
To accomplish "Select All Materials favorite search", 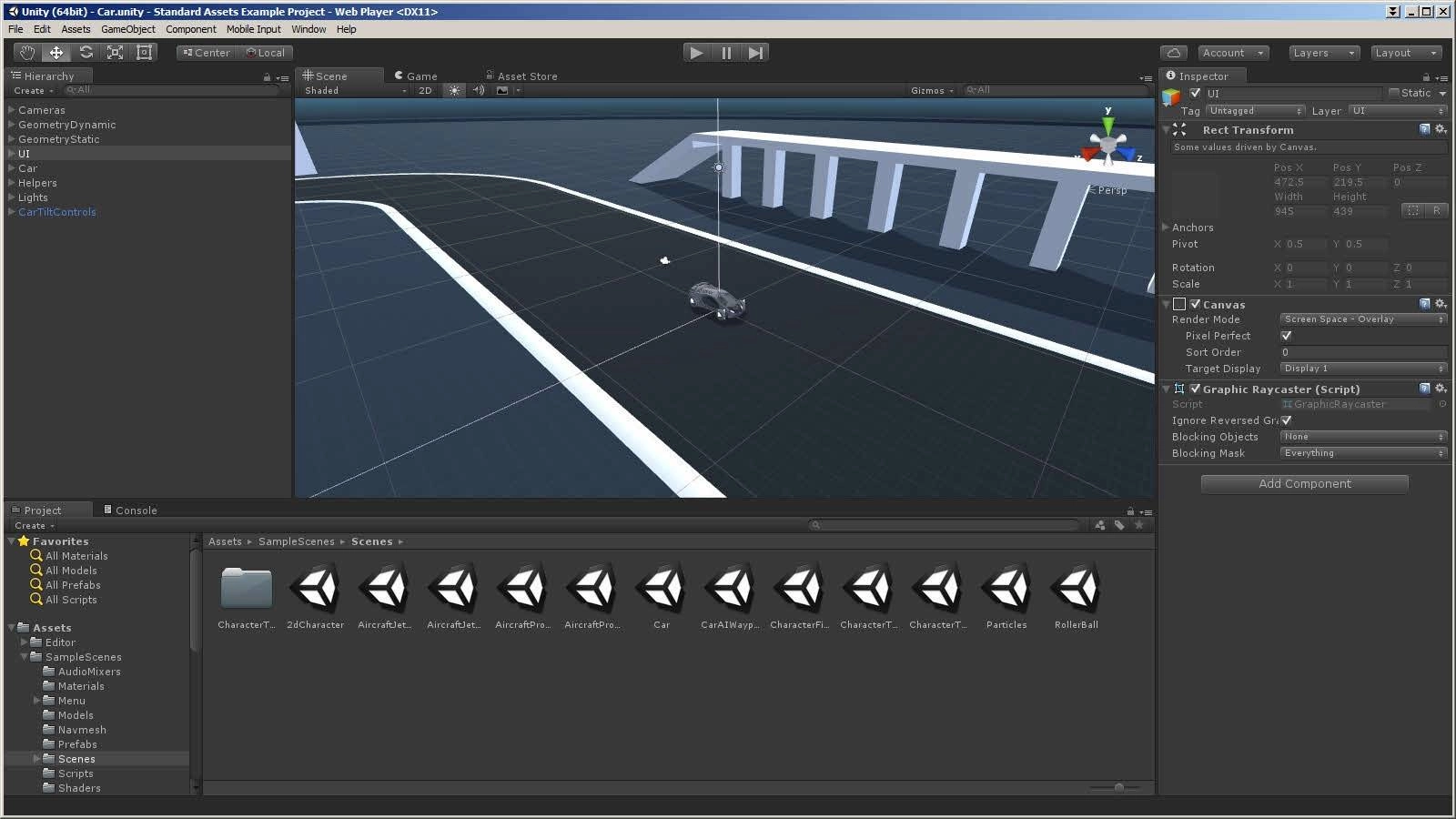I will (x=76, y=556).
